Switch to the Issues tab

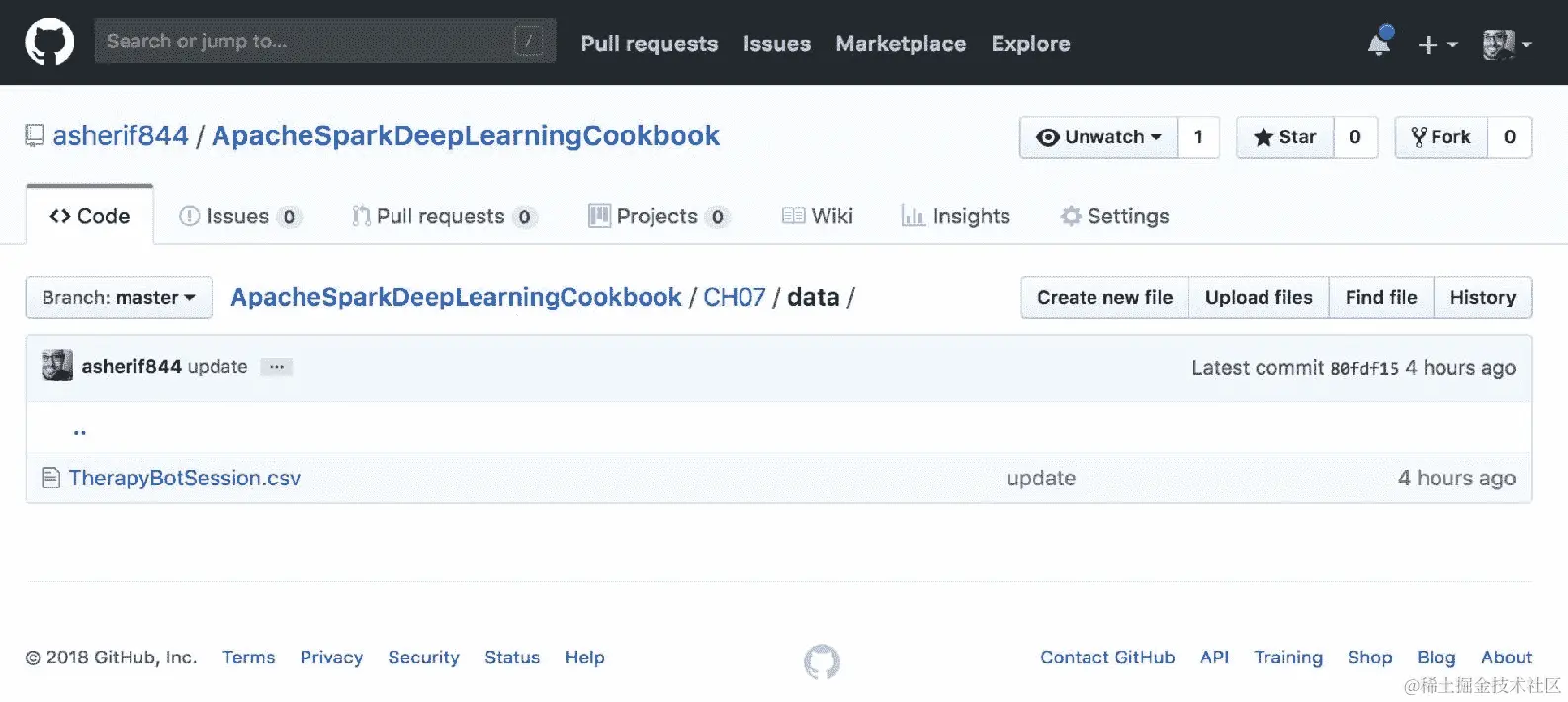237,217
